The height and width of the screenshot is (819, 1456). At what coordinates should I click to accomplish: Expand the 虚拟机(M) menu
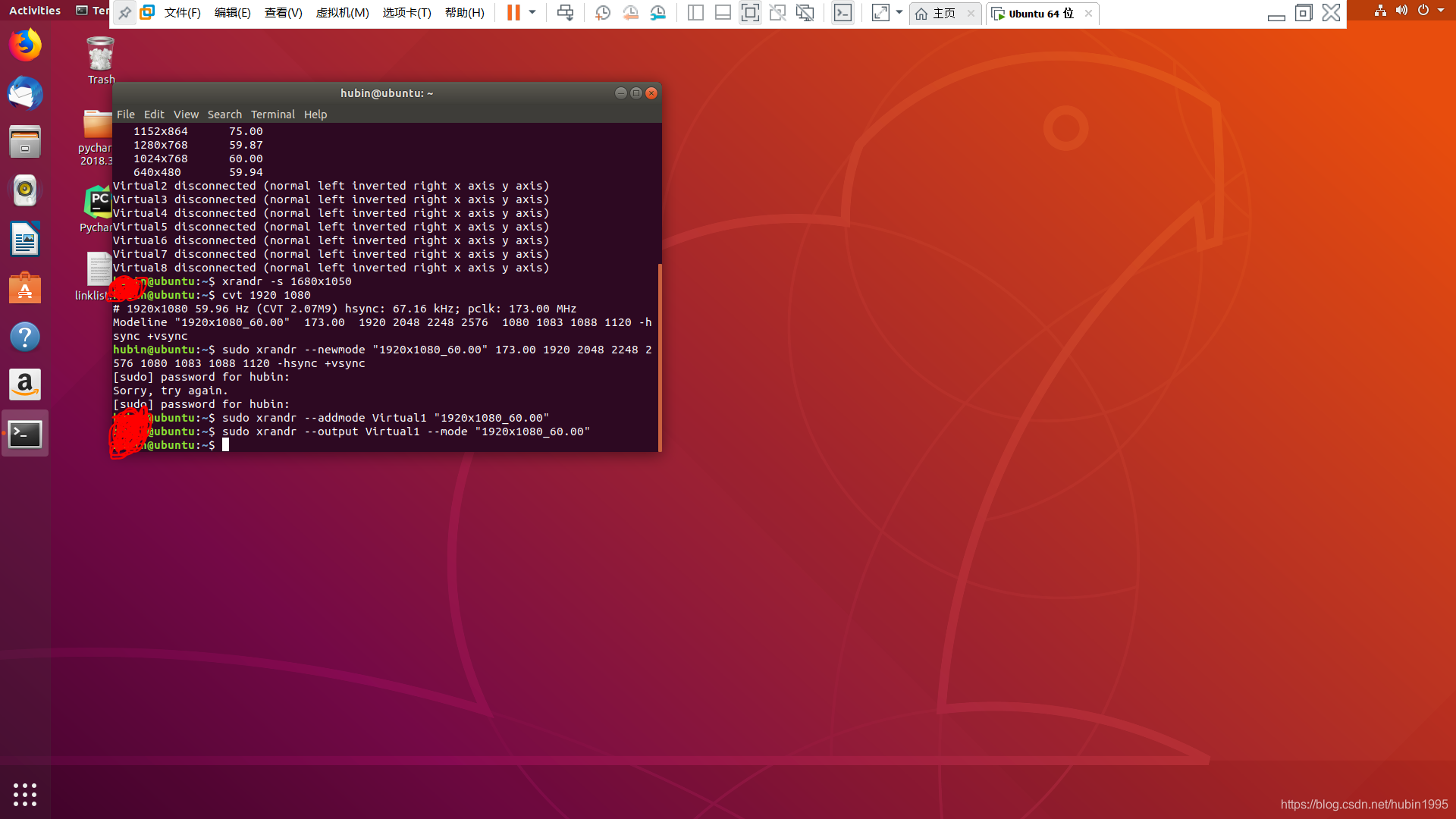point(340,12)
